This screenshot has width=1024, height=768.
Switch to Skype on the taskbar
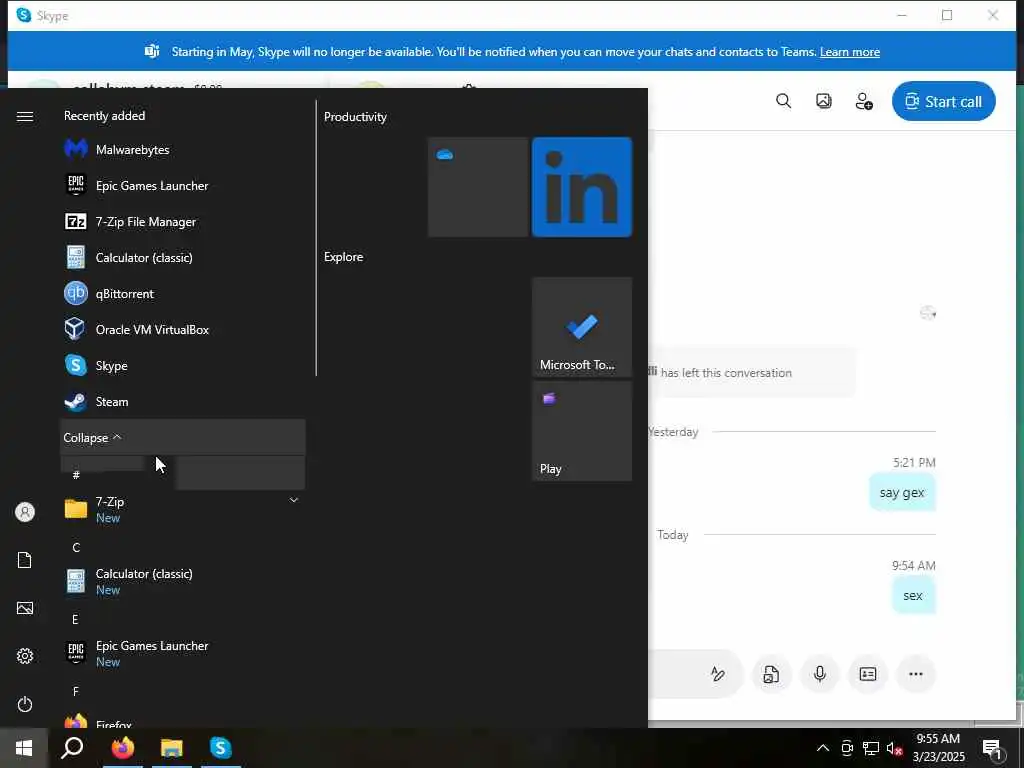[x=221, y=748]
